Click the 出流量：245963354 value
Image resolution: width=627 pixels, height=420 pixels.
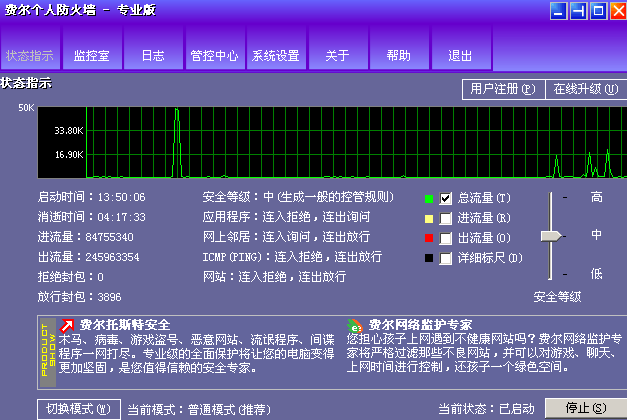88,257
